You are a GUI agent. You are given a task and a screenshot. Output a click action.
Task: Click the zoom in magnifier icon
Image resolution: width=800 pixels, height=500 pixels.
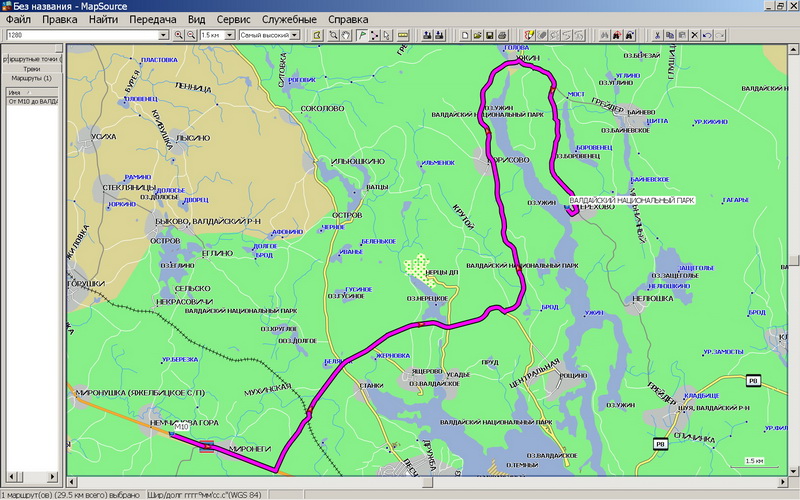click(x=179, y=35)
